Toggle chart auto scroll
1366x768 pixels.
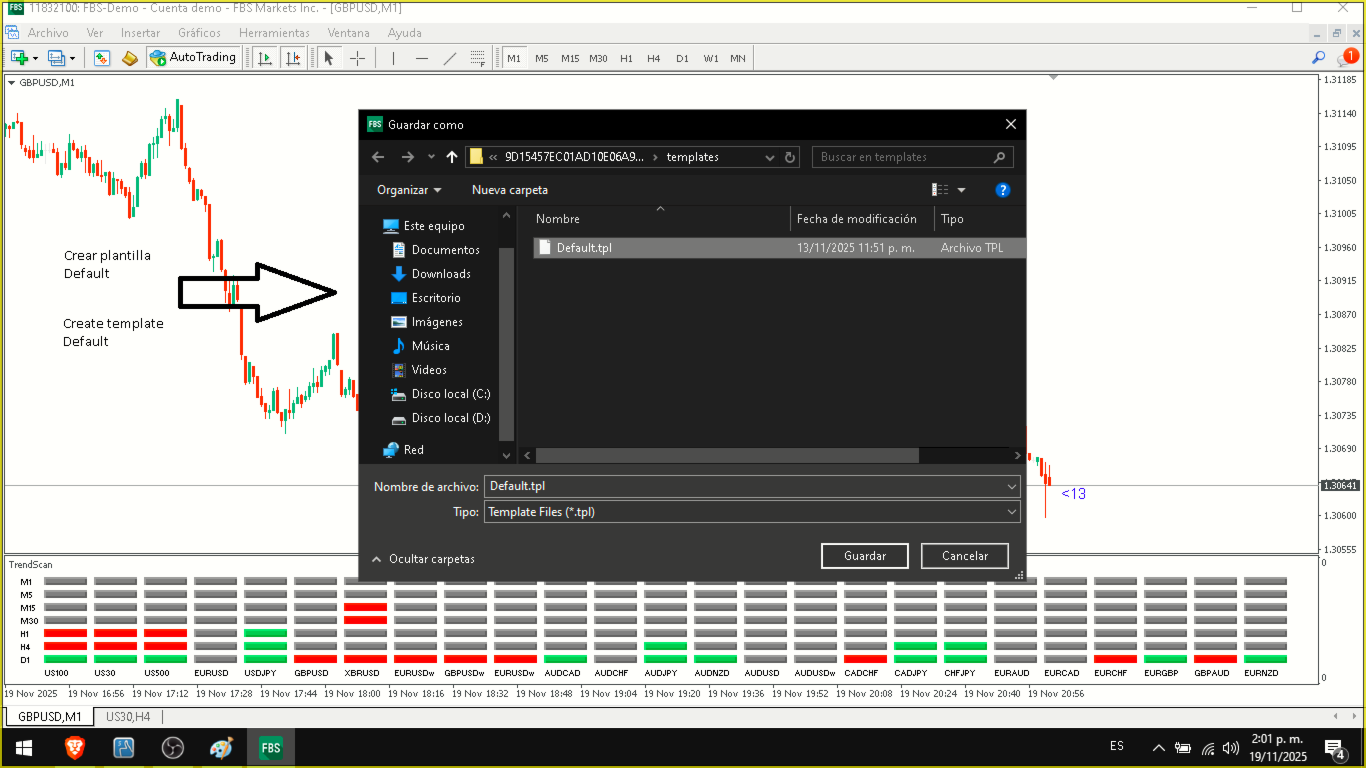click(264, 57)
